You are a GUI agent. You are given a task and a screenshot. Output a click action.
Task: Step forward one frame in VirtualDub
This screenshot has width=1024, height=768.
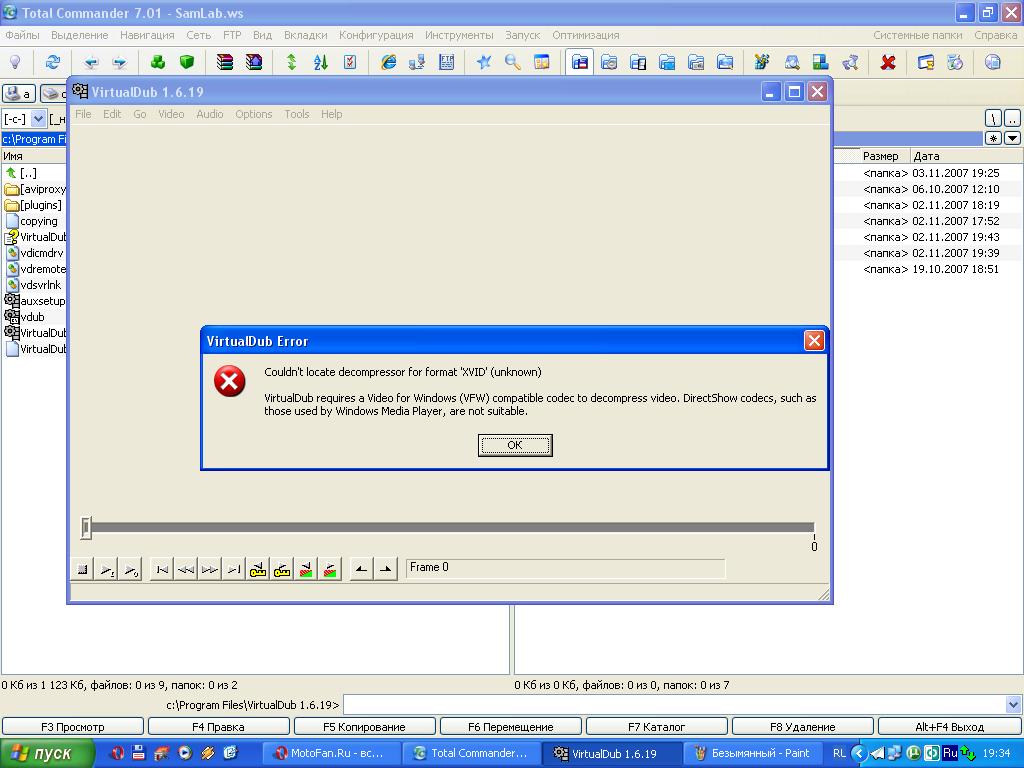[210, 569]
